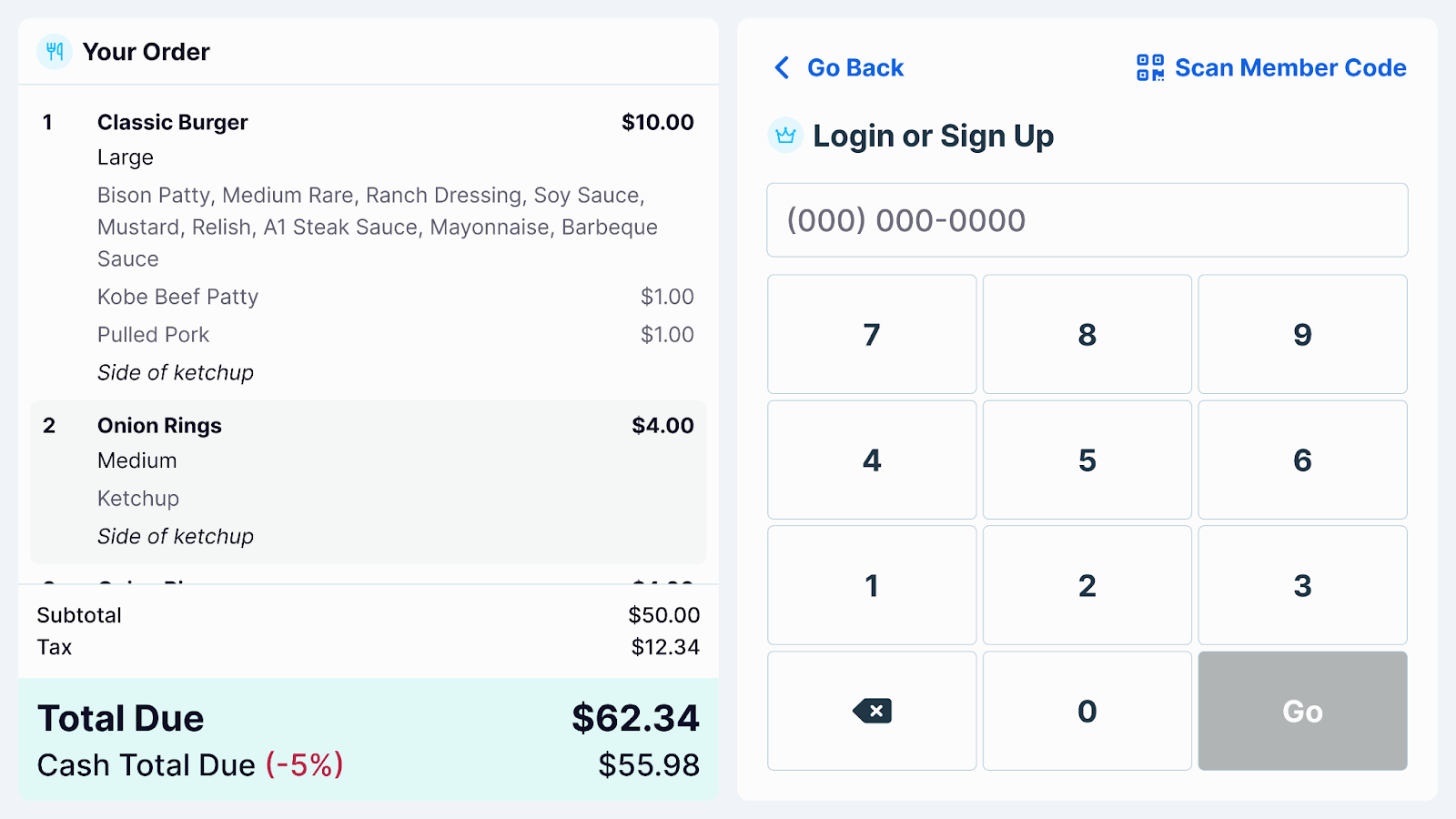Focus the phone number input field
The height and width of the screenshot is (819, 1456).
click(1087, 220)
